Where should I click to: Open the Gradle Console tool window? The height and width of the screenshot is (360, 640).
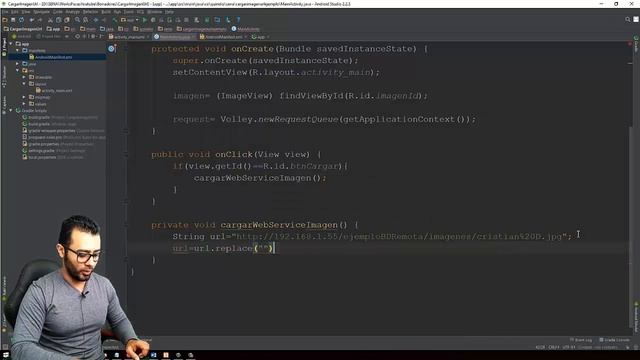[x=614, y=340]
